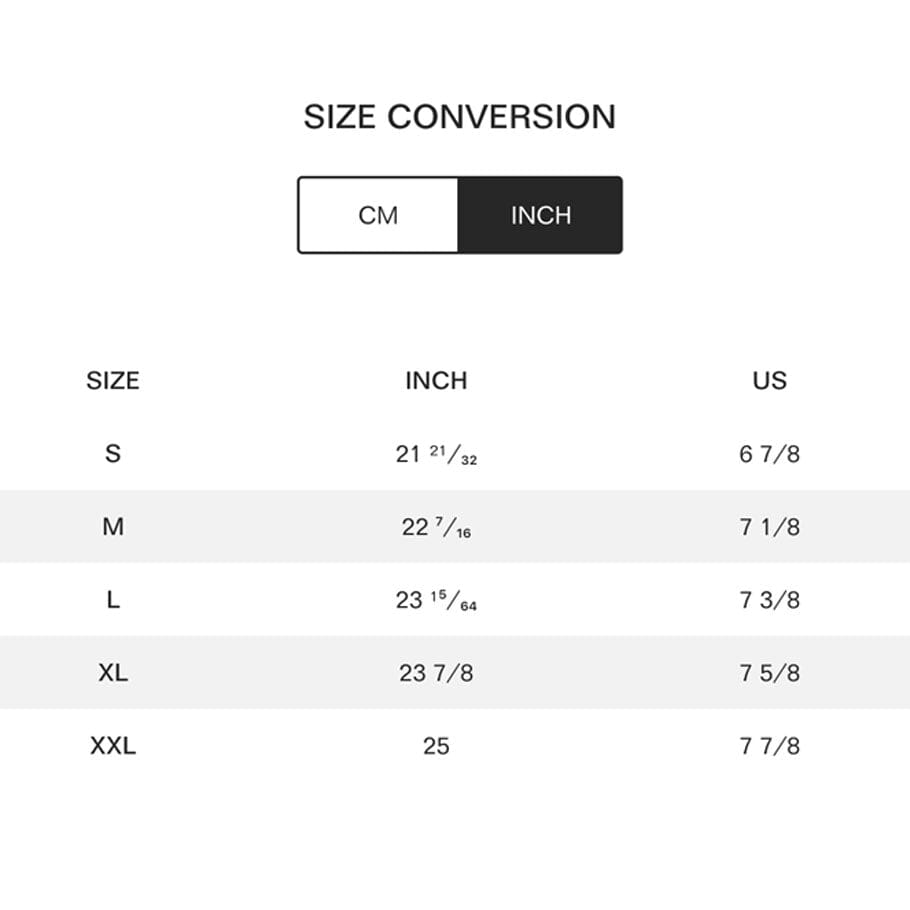
Task: Switch the size units to CM
Action: click(x=378, y=215)
